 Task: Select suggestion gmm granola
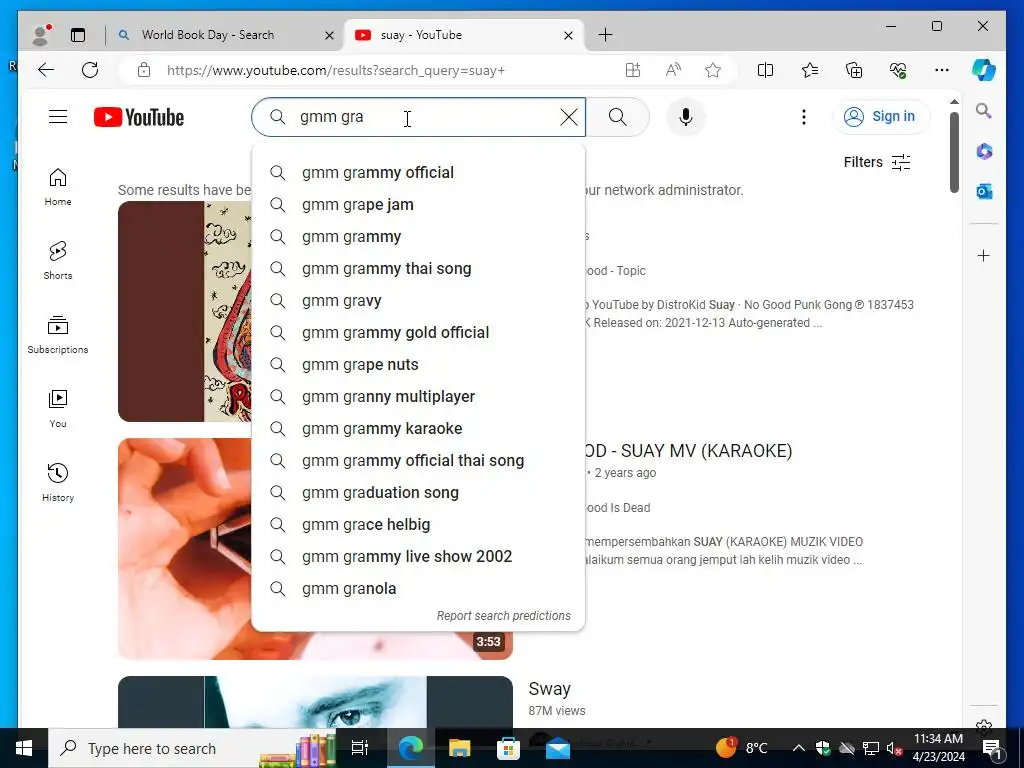point(418,588)
